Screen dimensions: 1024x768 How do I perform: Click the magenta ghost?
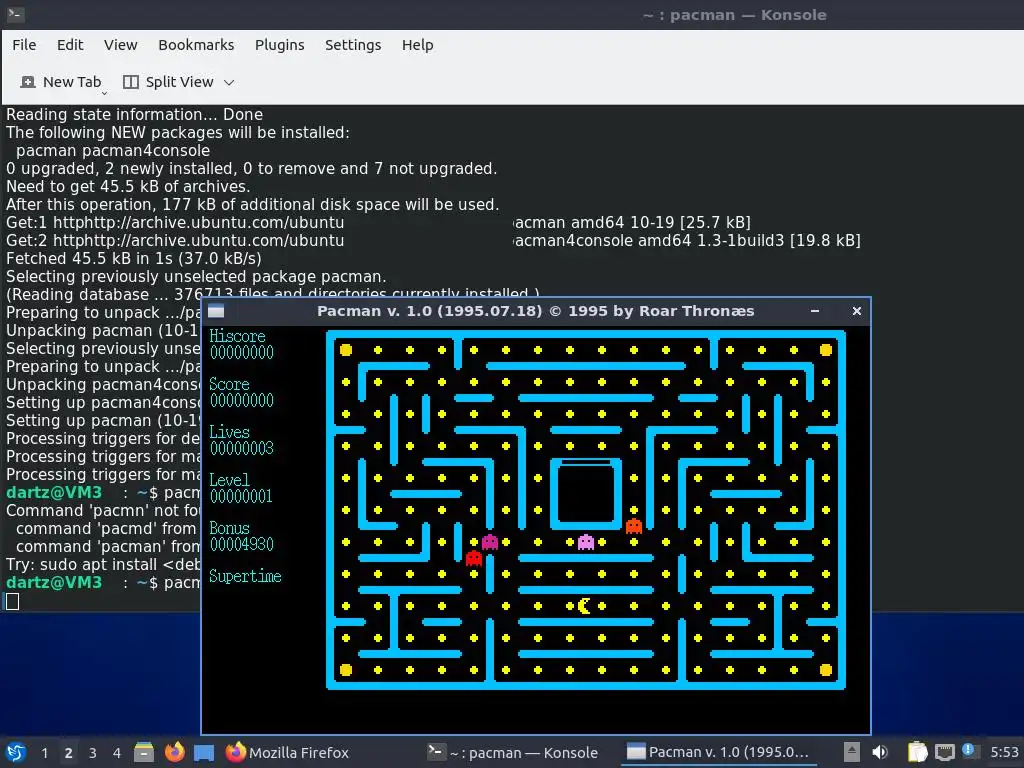point(490,542)
